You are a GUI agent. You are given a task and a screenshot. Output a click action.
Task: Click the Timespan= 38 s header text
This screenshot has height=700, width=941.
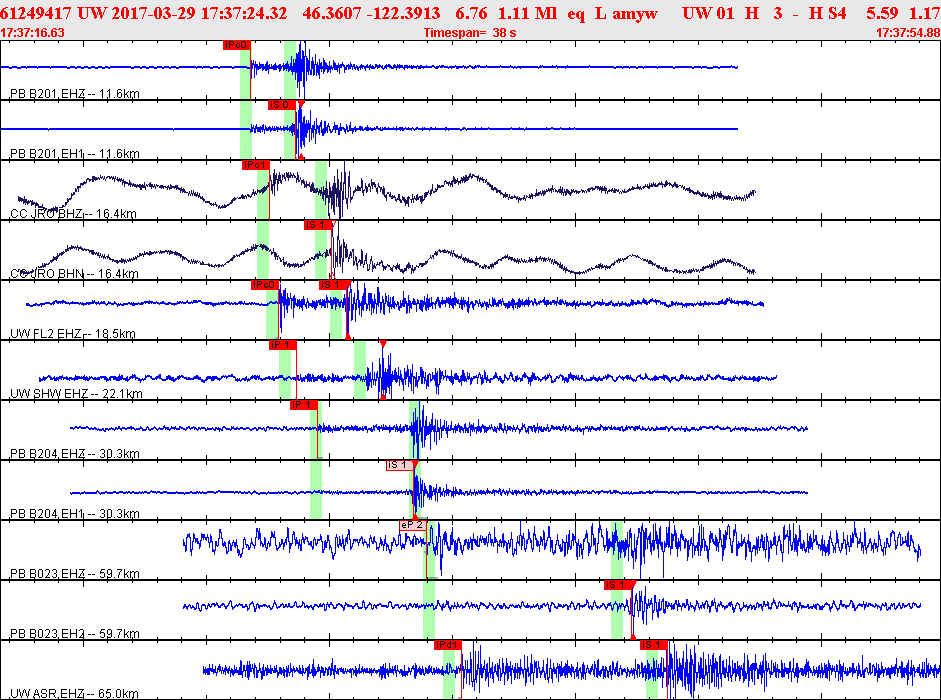[x=470, y=33]
